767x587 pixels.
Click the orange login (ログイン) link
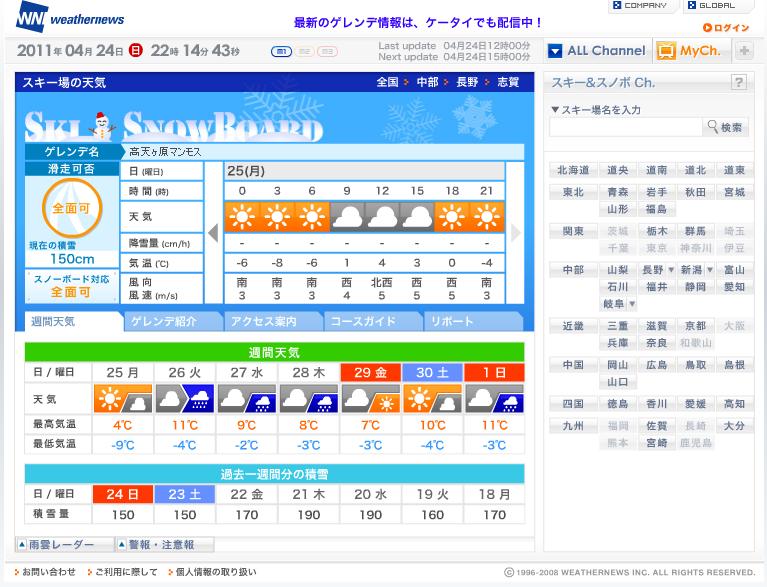[x=726, y=28]
